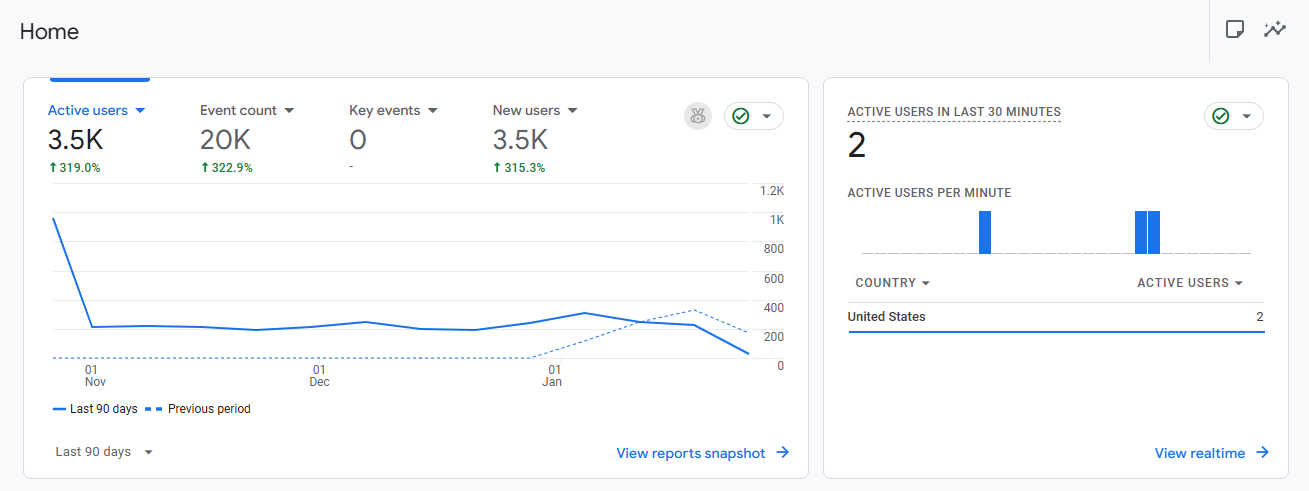The image size is (1309, 491).
Task: Expand the Active users metric dropdown
Action: [x=140, y=111]
